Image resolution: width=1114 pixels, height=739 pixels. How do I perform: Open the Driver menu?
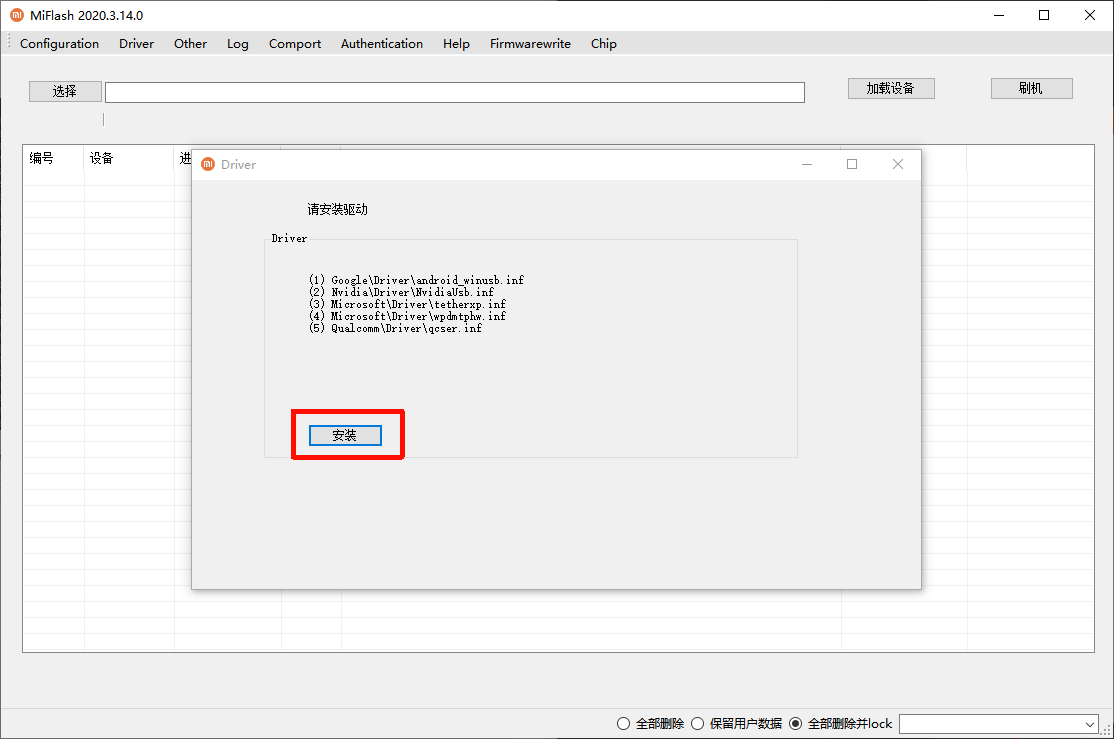(x=136, y=44)
